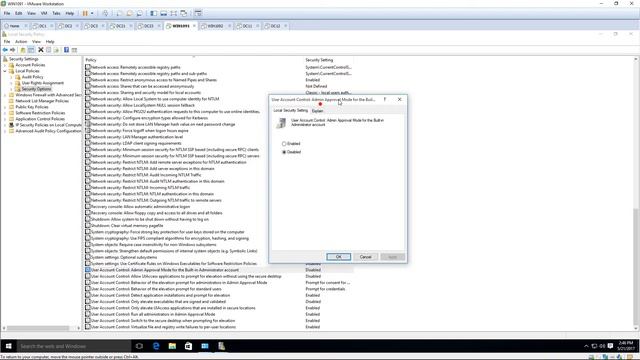Click the Task View icon on the taskbar
The image size is (640, 360).
[139, 346]
